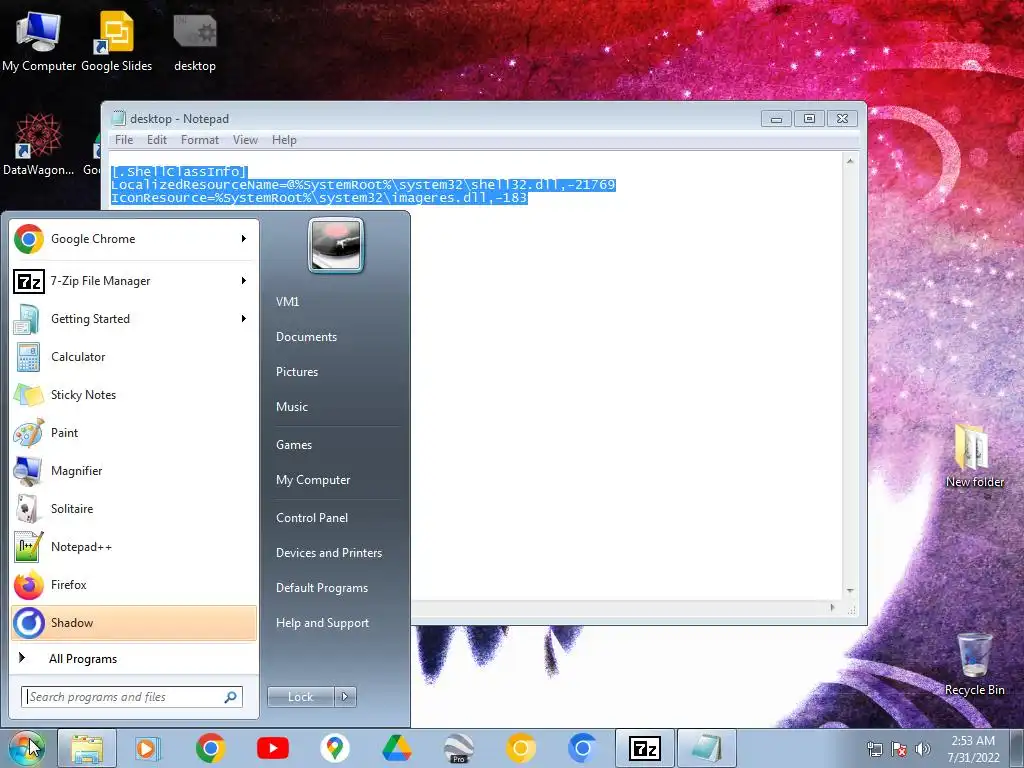Click Notepad vertical scrollbar down arrow
1024x768 pixels.
click(x=850, y=590)
